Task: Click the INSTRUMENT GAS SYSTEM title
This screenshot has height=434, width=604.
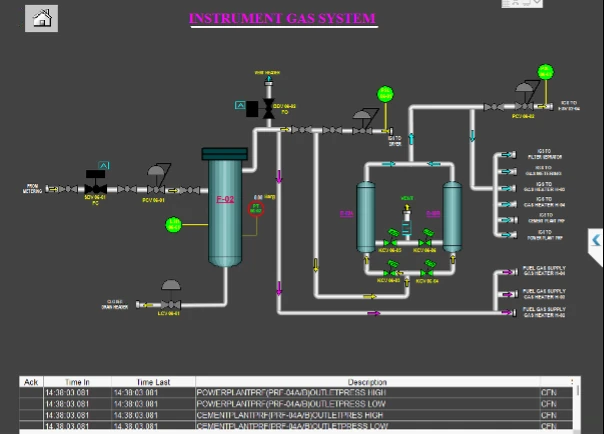Action: click(x=282, y=18)
